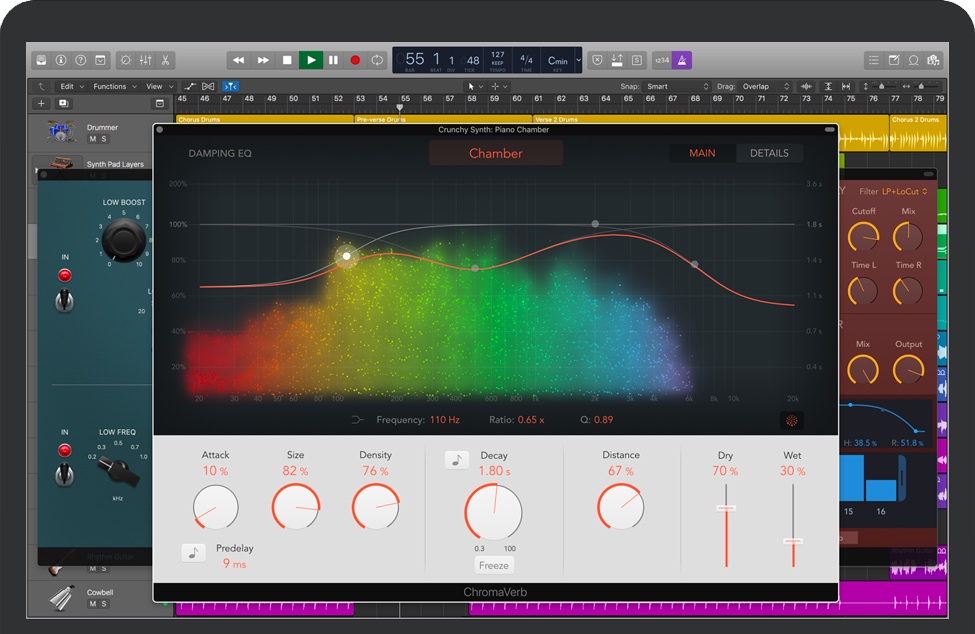
Task: Click the red Record button
Action: (x=355, y=60)
